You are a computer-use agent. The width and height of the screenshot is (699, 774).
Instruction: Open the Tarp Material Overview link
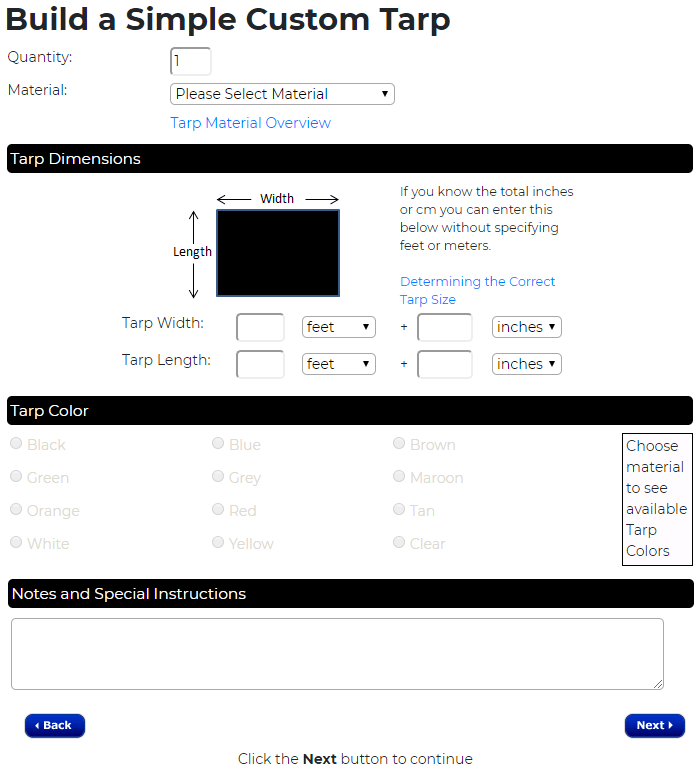(250, 123)
